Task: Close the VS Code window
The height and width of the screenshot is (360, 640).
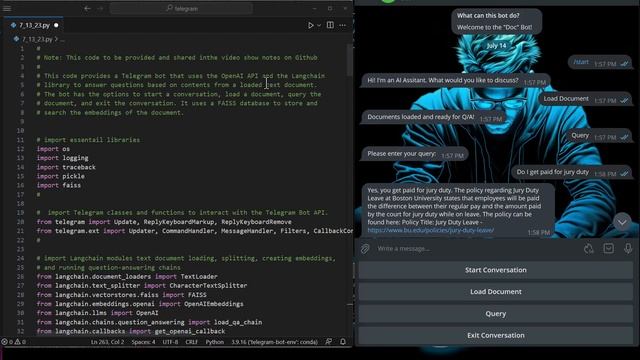Action: pyautogui.click(x=345, y=8)
